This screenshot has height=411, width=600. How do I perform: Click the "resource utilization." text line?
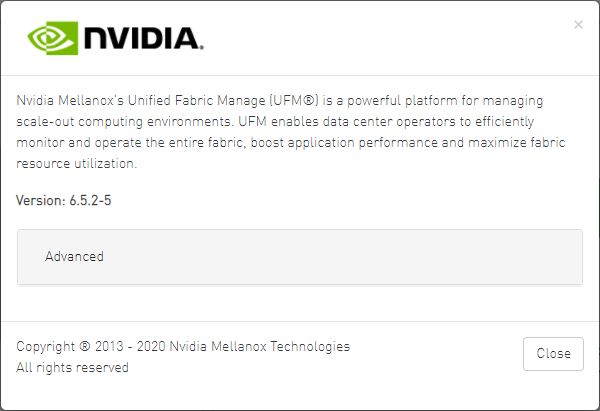click(76, 164)
